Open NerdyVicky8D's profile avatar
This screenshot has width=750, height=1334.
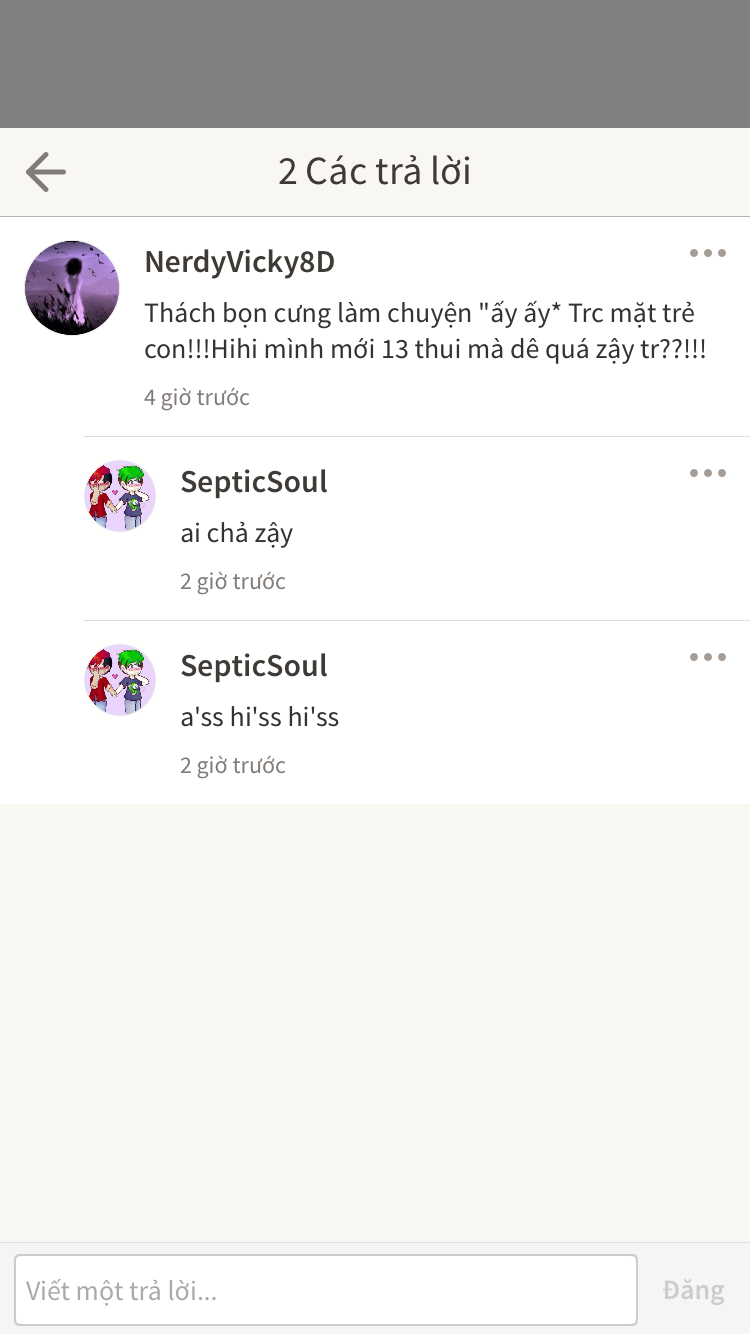click(x=72, y=287)
